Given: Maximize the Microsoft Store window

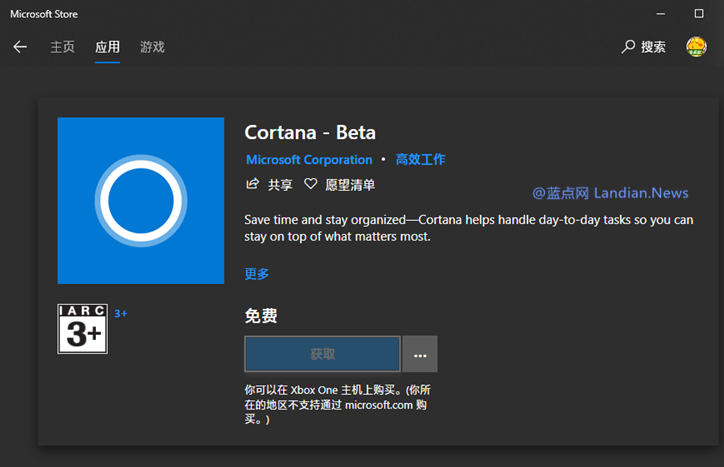Looking at the screenshot, I should (699, 14).
